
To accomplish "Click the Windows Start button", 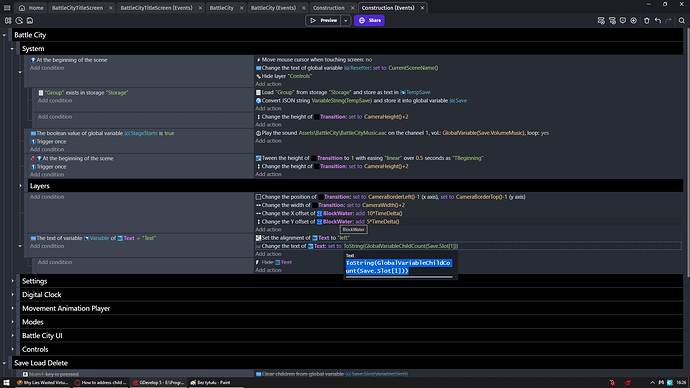I will click(6, 383).
